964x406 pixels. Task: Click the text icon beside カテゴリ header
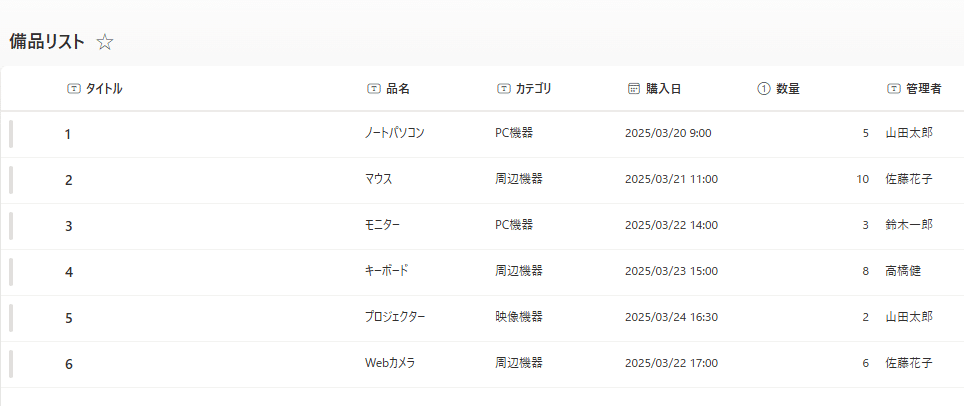[x=503, y=89]
